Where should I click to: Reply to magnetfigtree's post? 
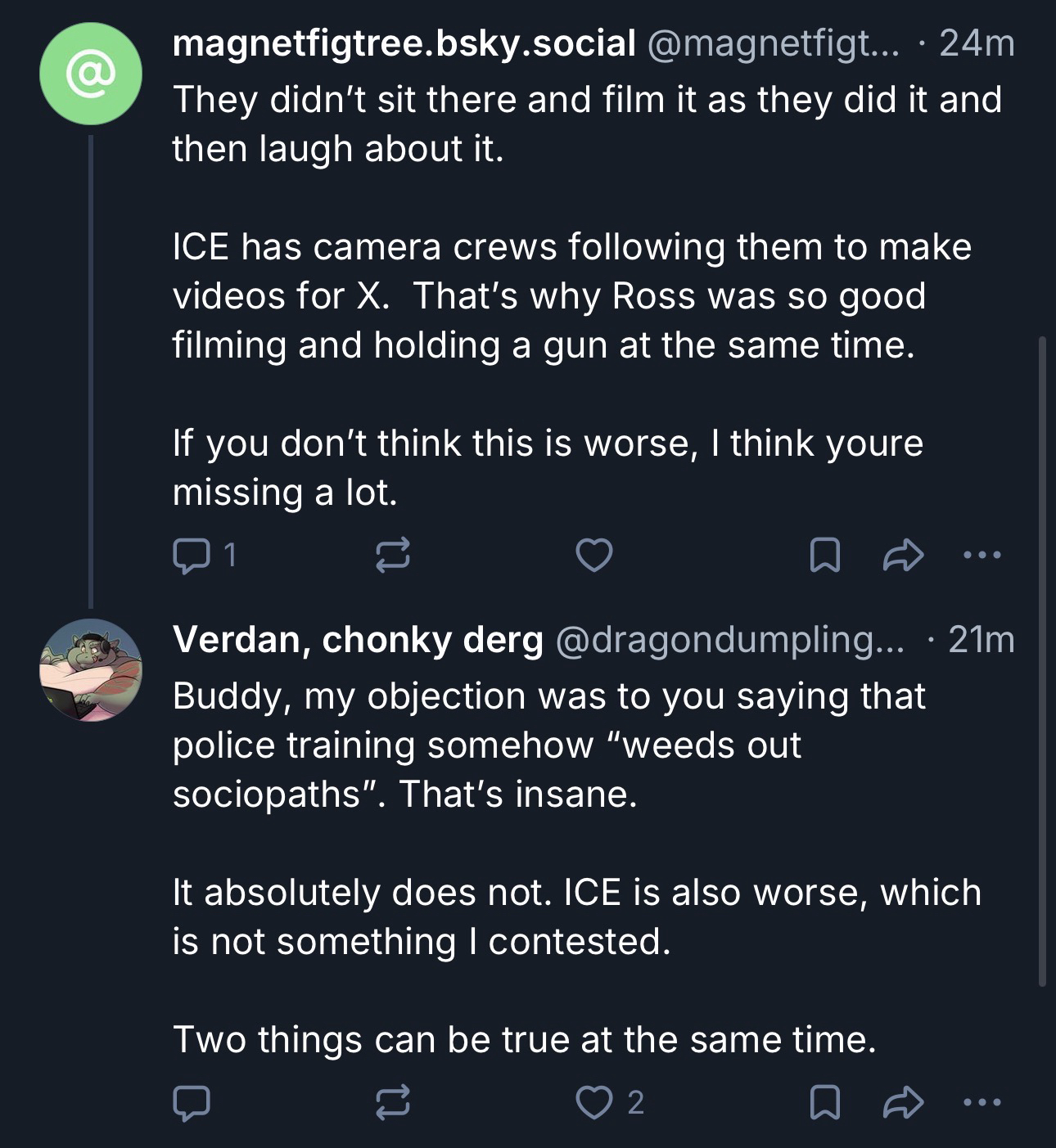pyautogui.click(x=192, y=556)
